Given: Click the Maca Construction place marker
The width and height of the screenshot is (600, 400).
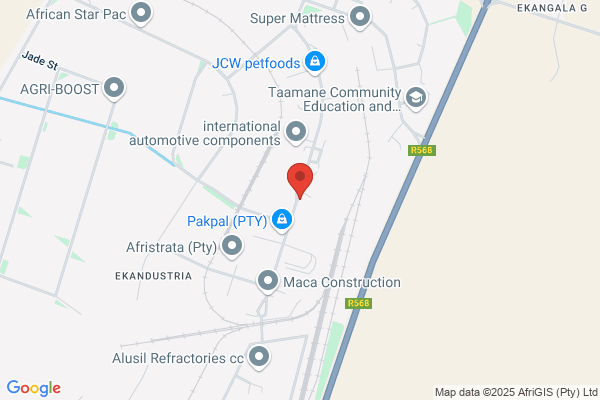Looking at the screenshot, I should 268,282.
